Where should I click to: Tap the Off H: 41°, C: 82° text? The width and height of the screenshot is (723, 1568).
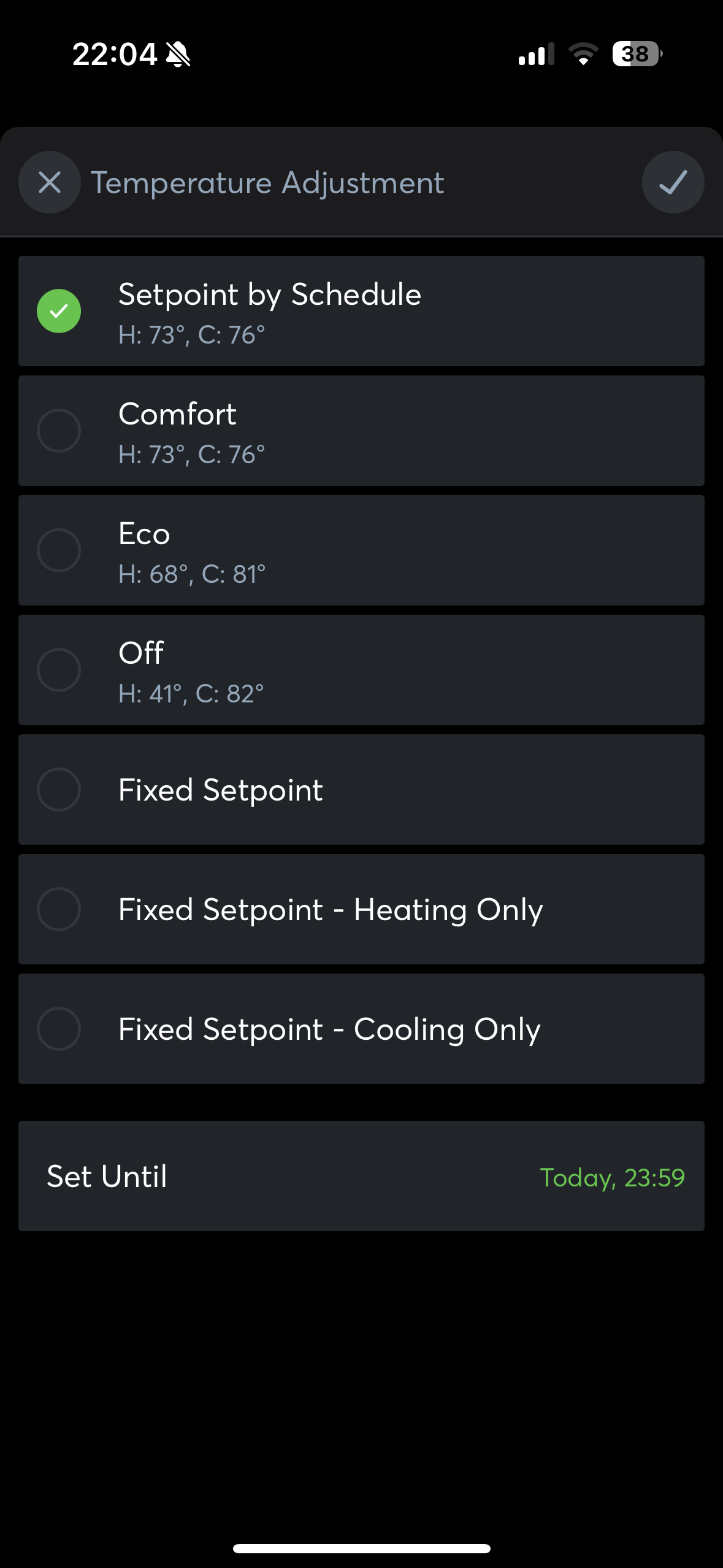pos(191,694)
